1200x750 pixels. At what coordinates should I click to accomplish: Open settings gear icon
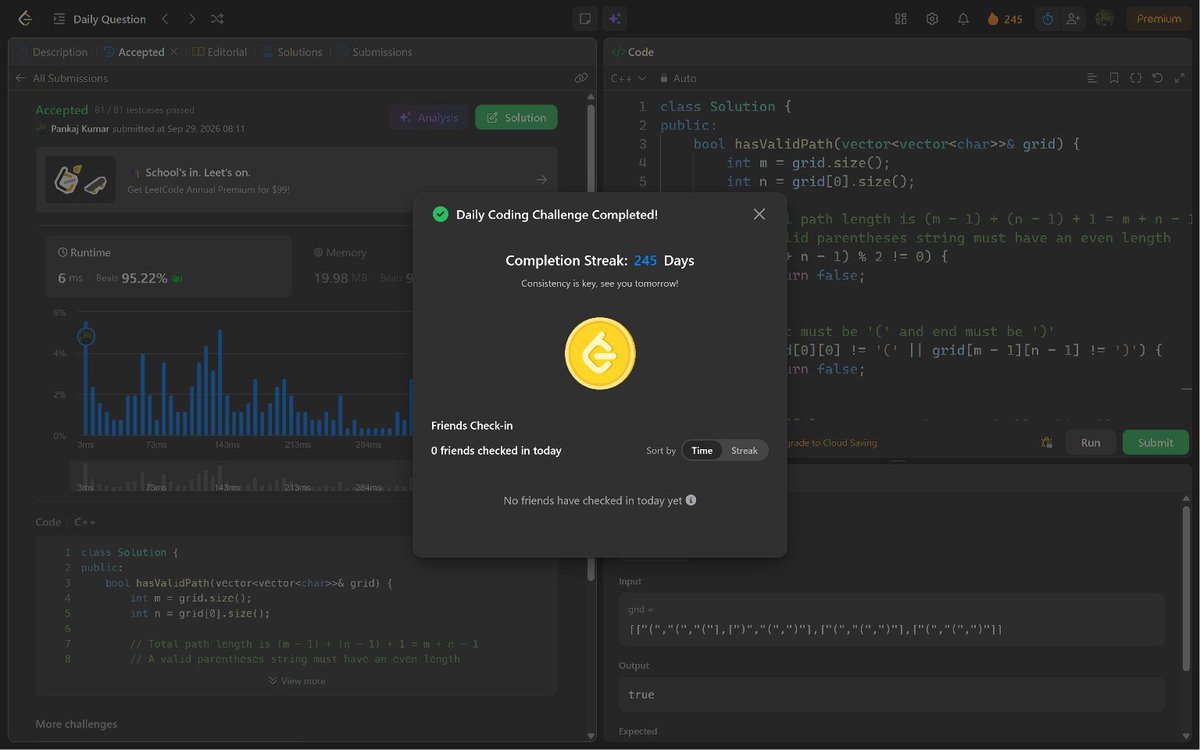click(932, 19)
